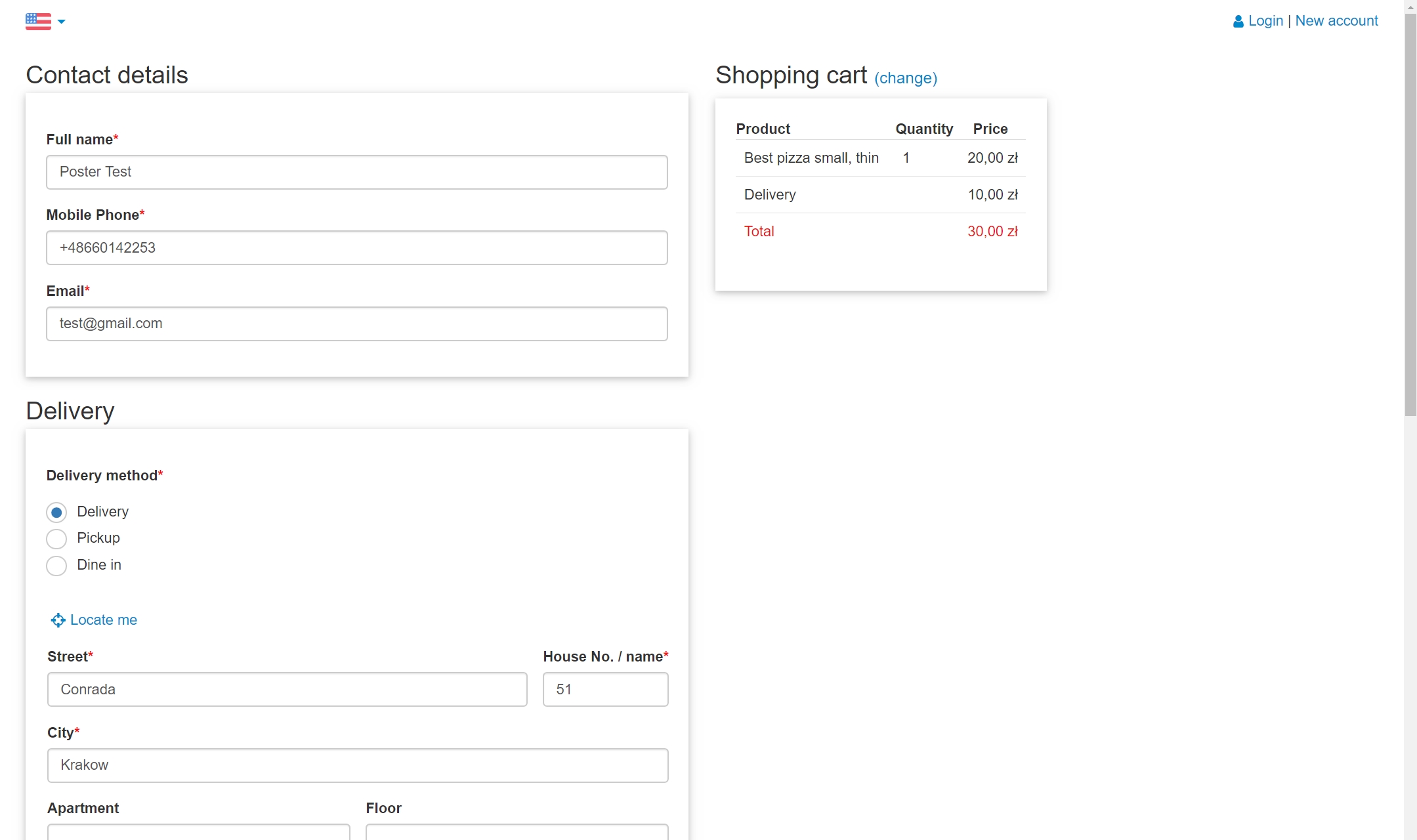Screen dimensions: 1417x840
Task: Select the Dine in option
Action: tap(56, 565)
